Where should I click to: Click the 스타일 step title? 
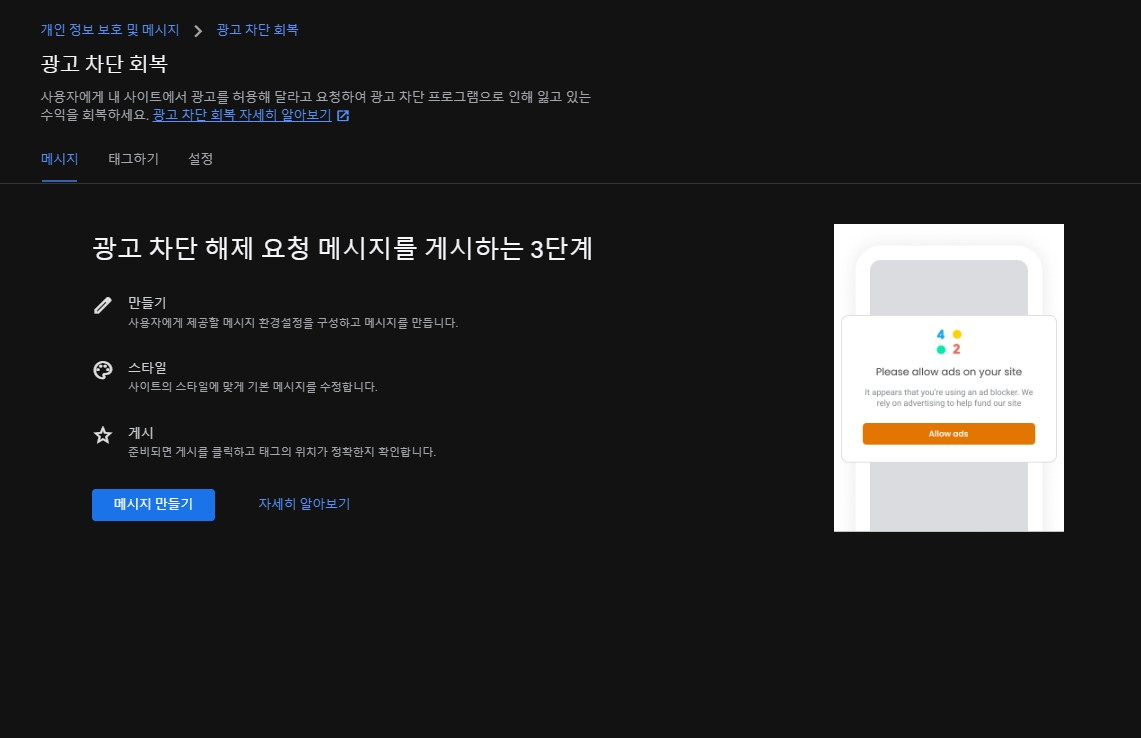147,368
